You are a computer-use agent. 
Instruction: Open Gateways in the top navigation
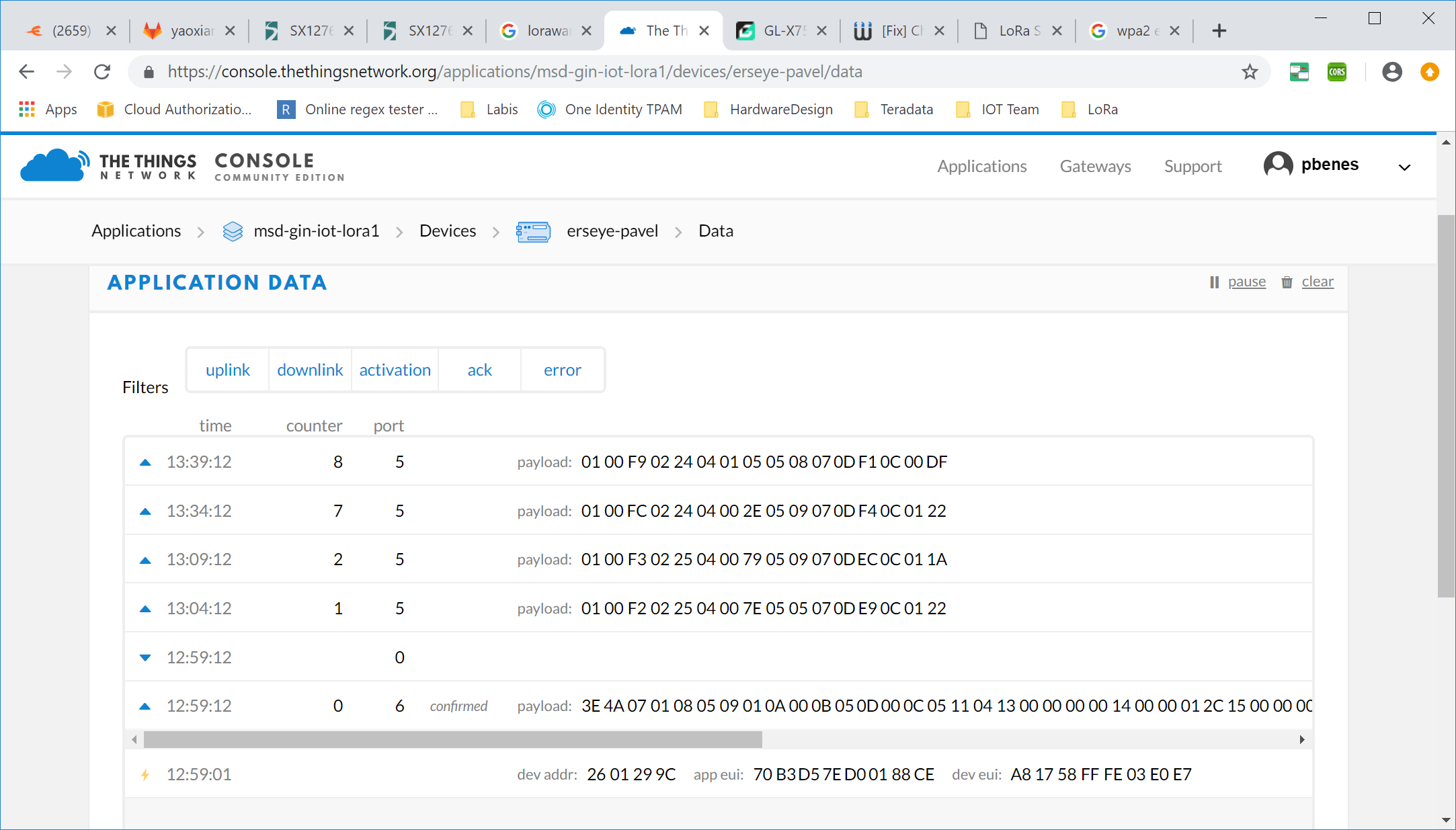click(1095, 166)
